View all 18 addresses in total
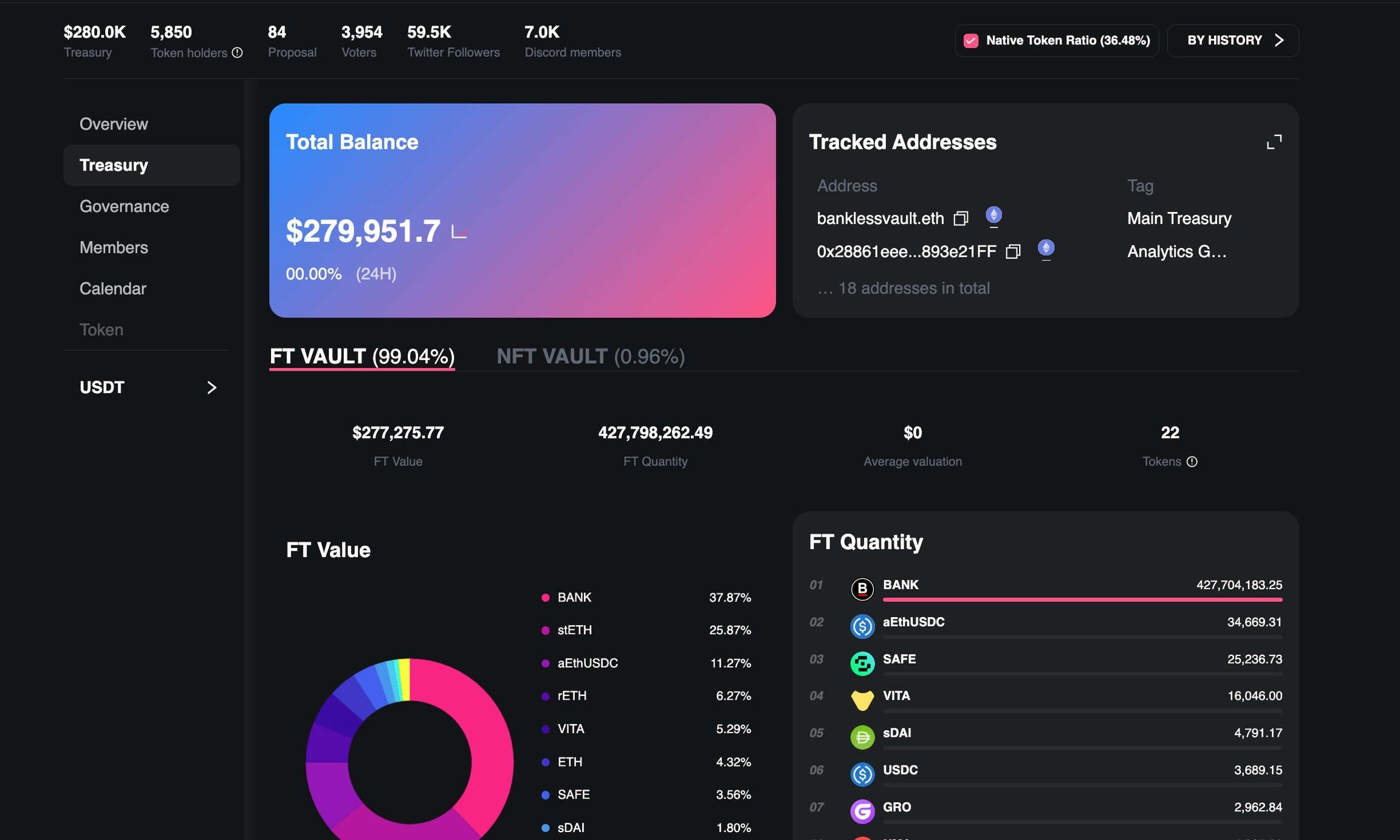Viewport: 1400px width, 840px height. click(904, 288)
